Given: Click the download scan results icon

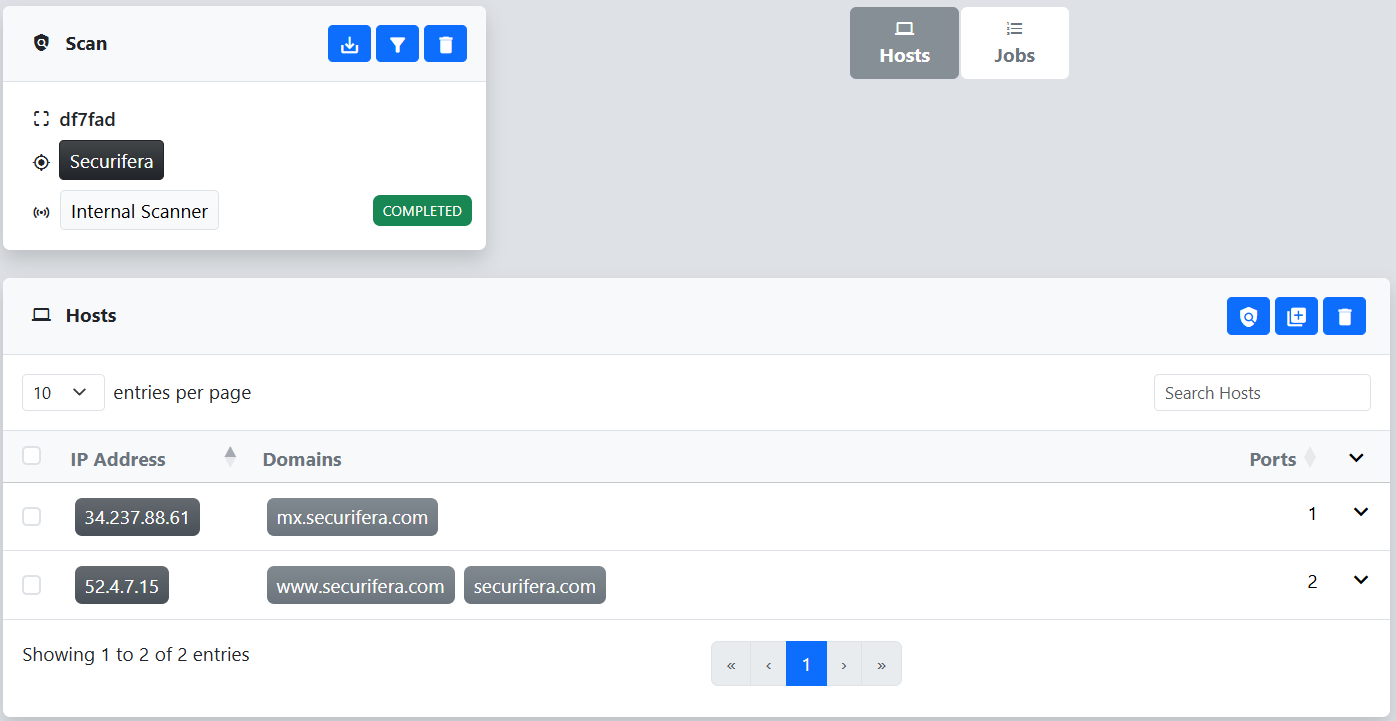Looking at the screenshot, I should point(349,44).
